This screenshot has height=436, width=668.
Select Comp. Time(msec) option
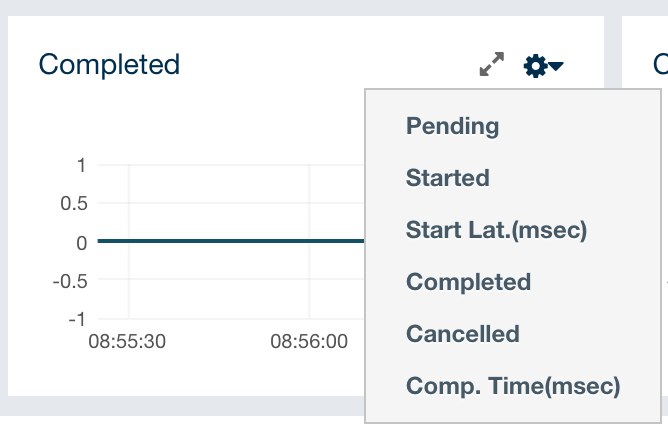tap(513, 386)
